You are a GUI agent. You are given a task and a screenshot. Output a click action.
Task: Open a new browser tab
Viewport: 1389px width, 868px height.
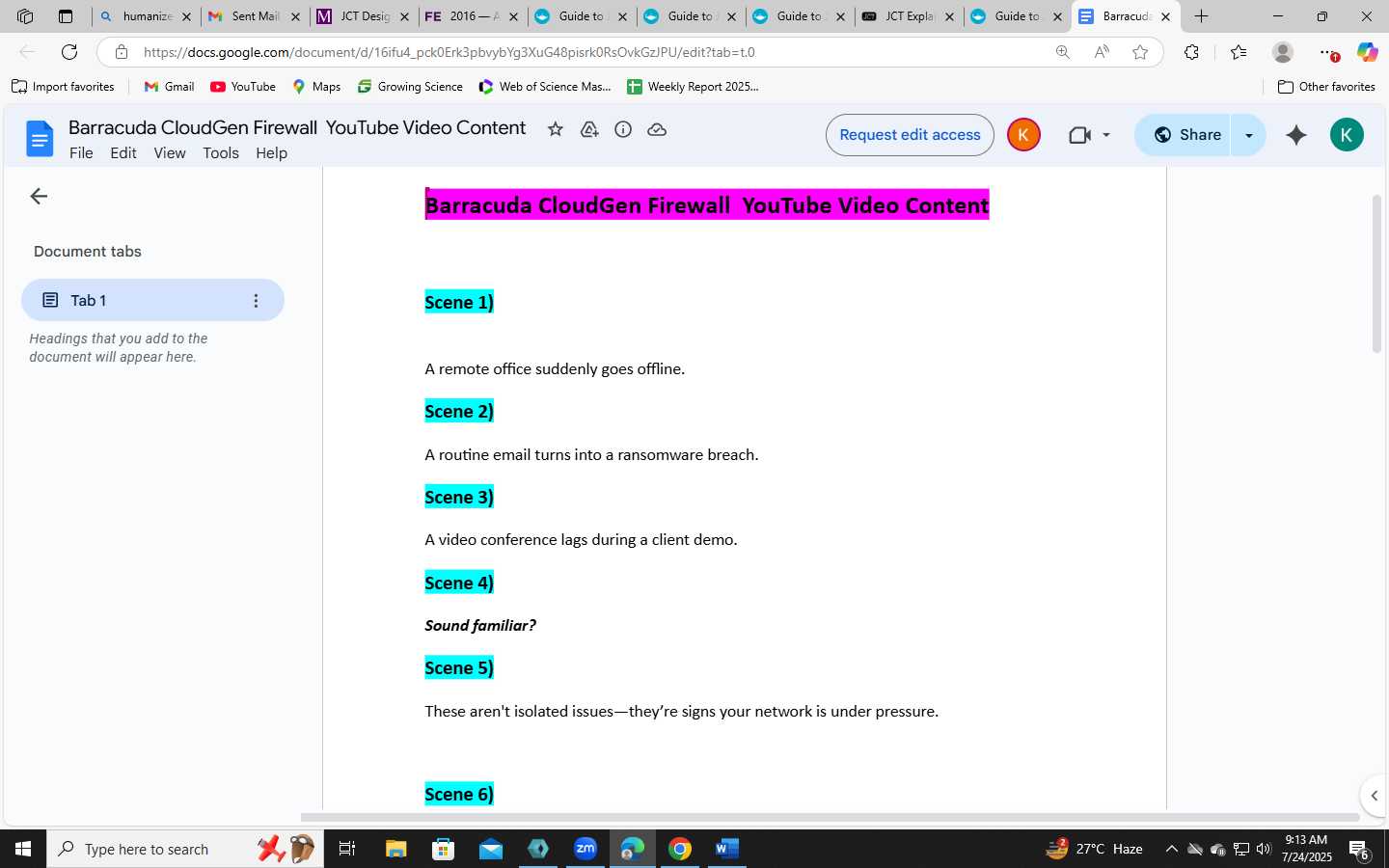(1201, 16)
